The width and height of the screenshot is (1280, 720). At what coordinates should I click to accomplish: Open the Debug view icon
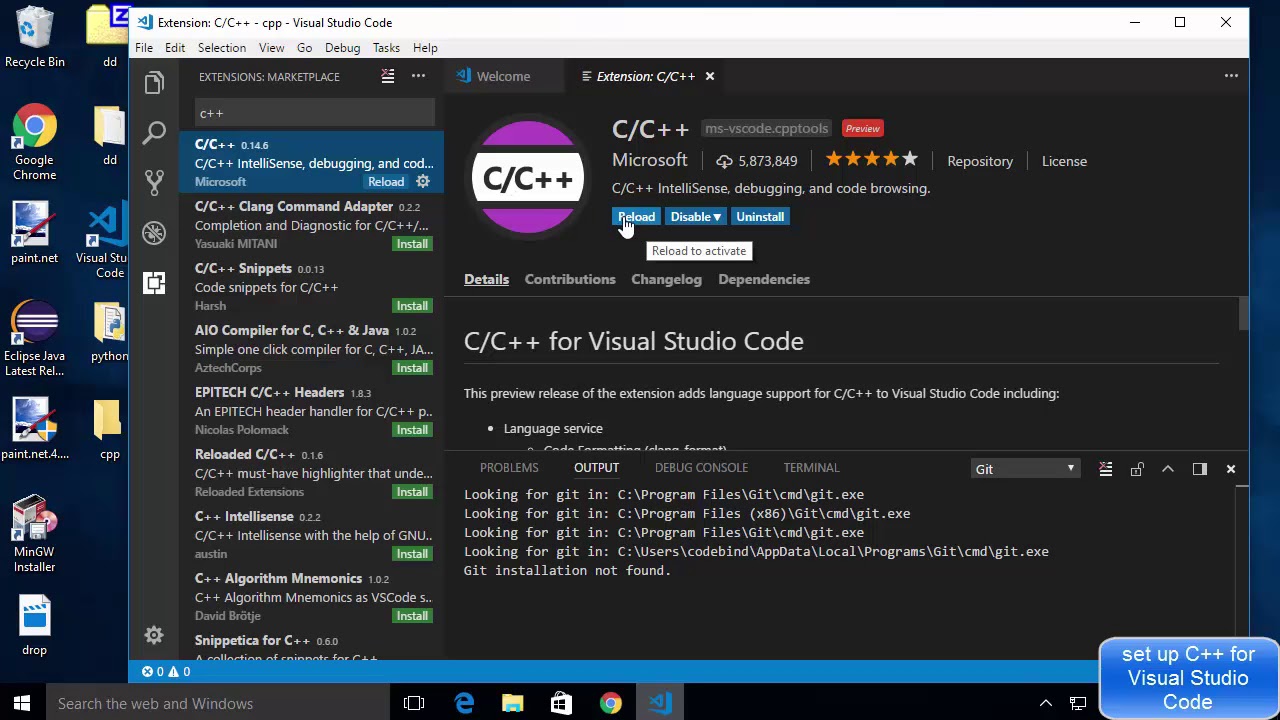point(154,232)
